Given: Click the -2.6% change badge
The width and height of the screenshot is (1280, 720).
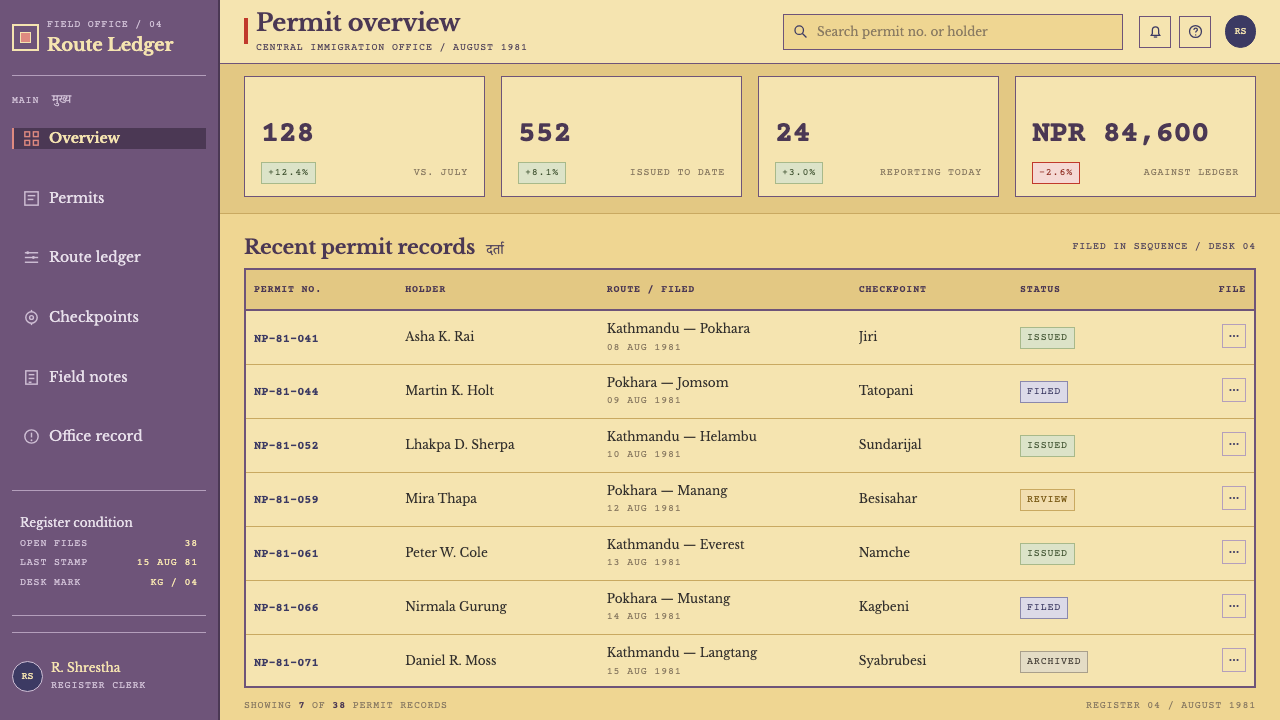Looking at the screenshot, I should tap(1056, 173).
